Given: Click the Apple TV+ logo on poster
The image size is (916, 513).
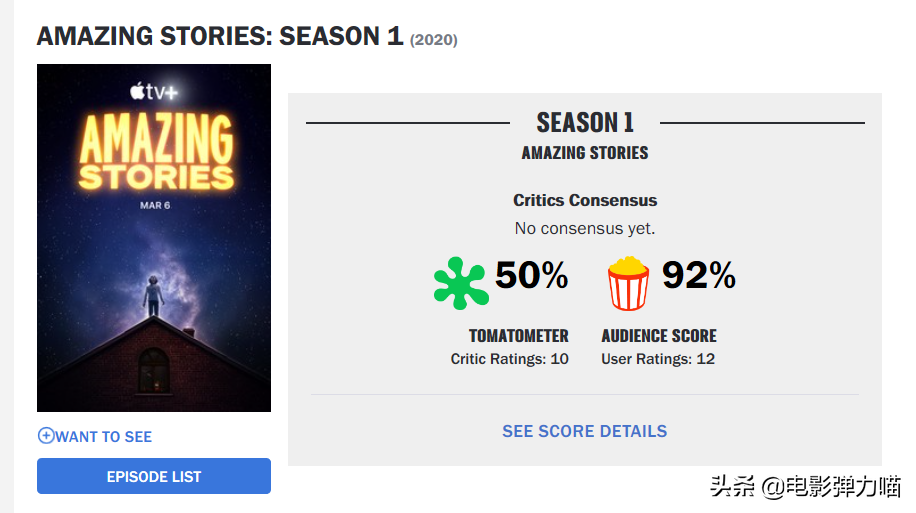Looking at the screenshot, I should coord(153,92).
